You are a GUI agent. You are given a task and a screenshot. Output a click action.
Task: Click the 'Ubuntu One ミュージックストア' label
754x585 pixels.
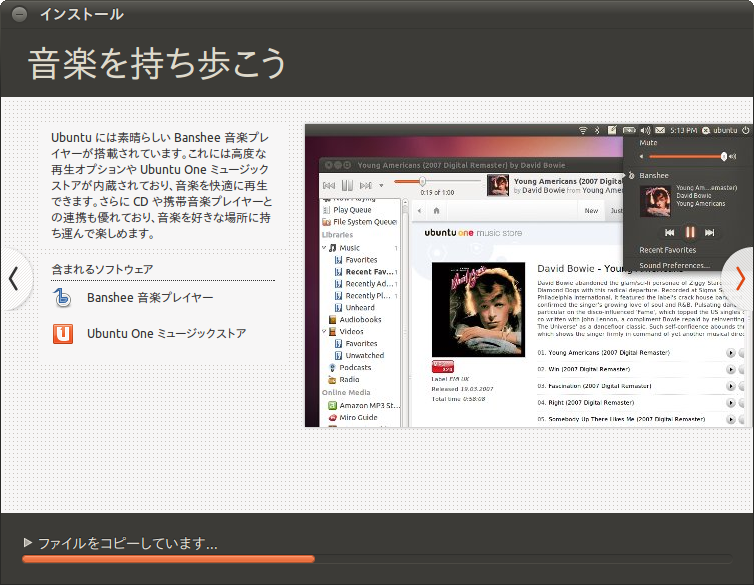coord(166,334)
